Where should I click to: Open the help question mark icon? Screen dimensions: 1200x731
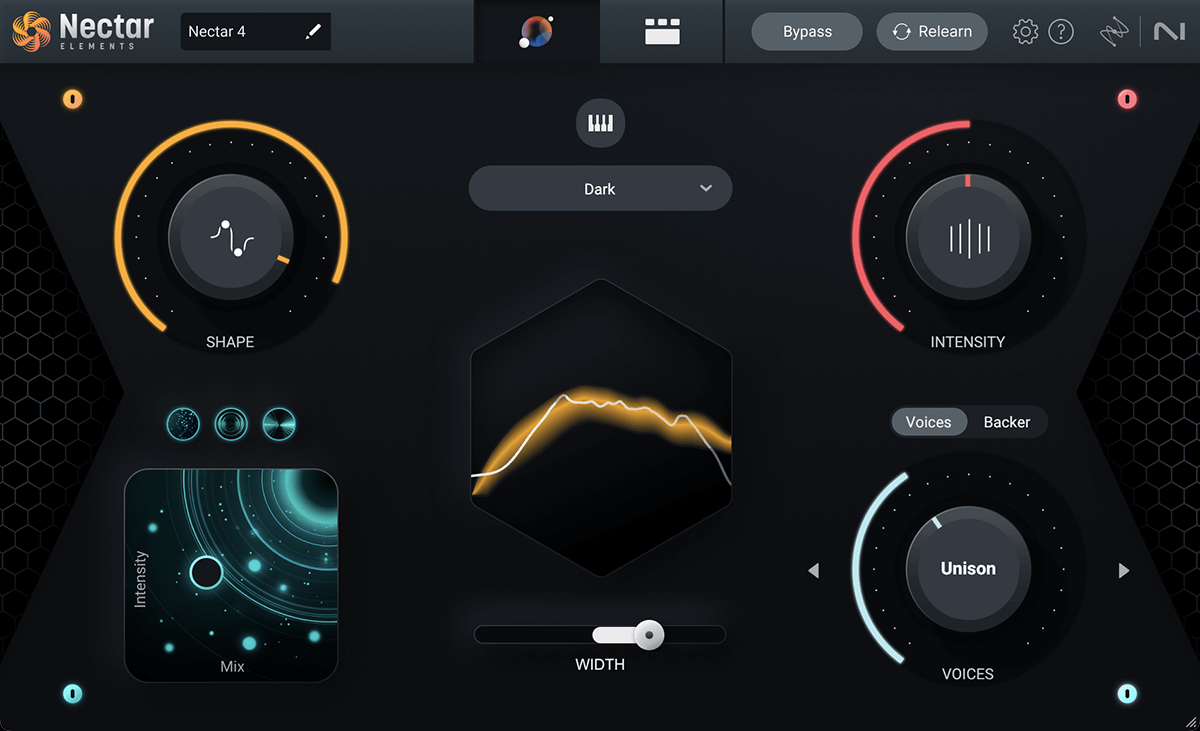1061,31
